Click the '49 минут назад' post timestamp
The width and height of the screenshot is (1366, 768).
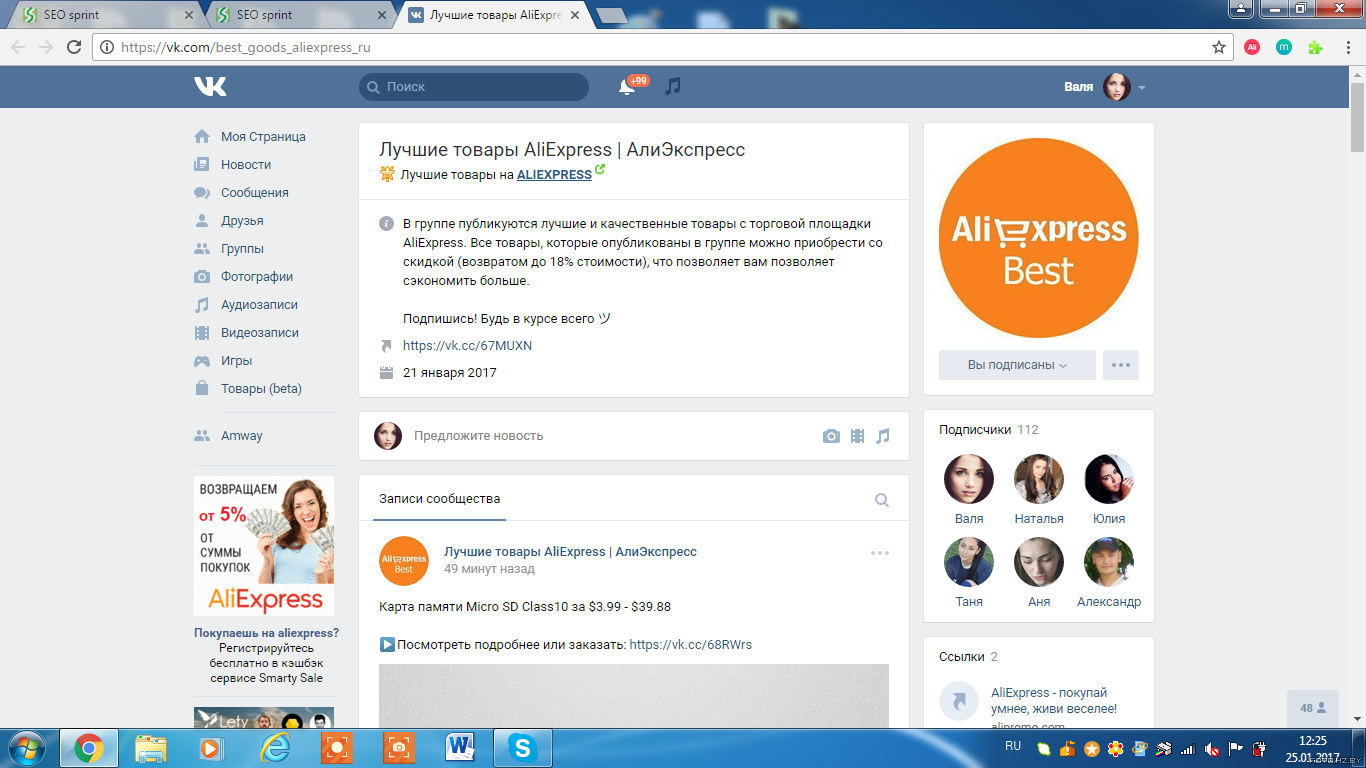[x=489, y=569]
